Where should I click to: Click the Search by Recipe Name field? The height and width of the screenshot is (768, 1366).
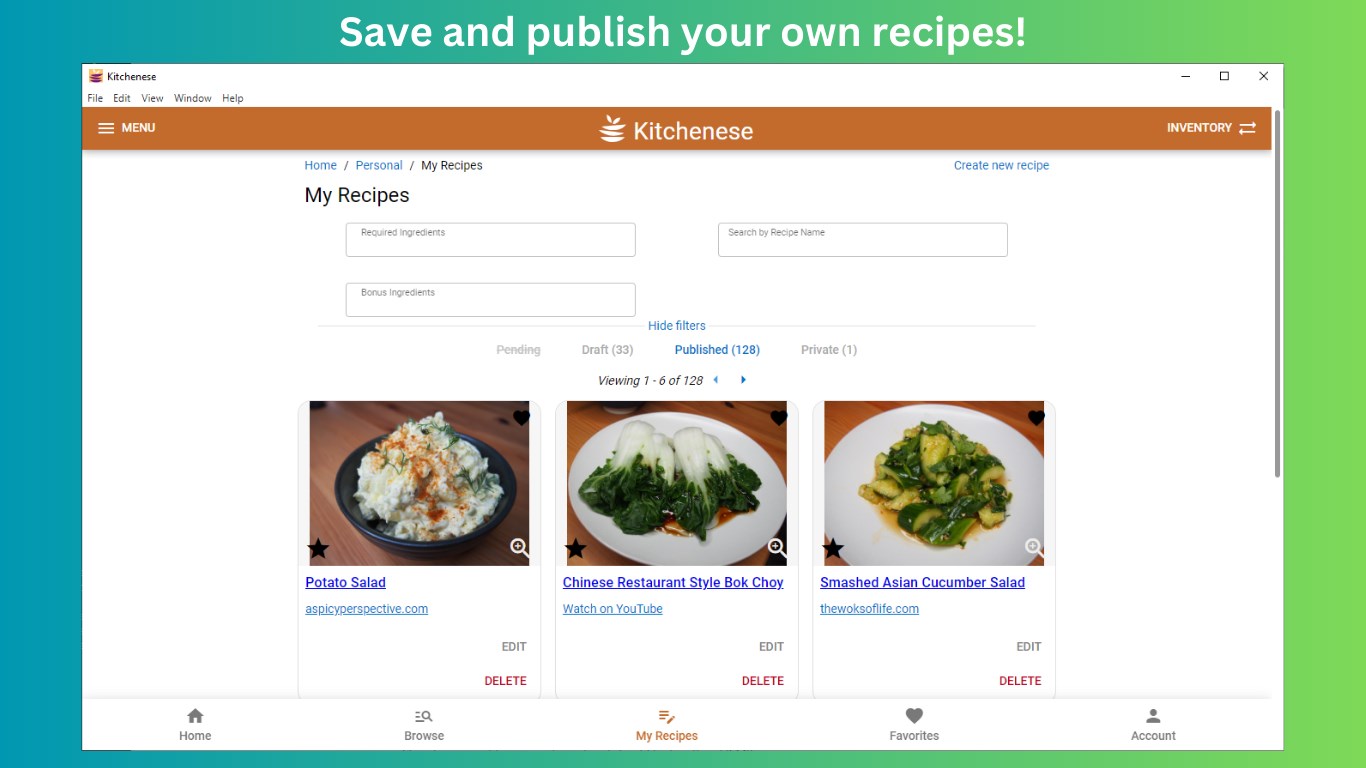point(863,240)
